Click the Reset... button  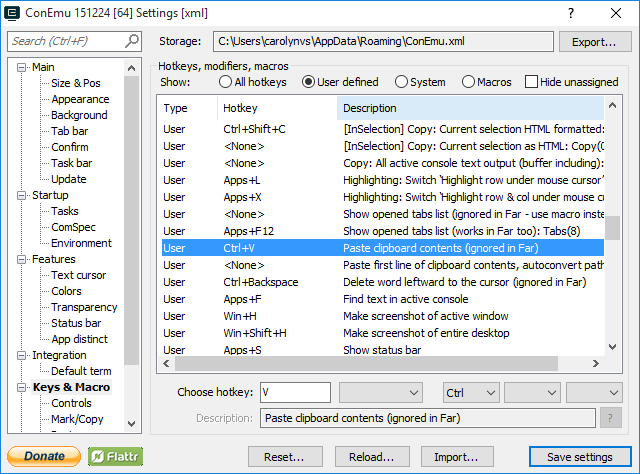284,457
